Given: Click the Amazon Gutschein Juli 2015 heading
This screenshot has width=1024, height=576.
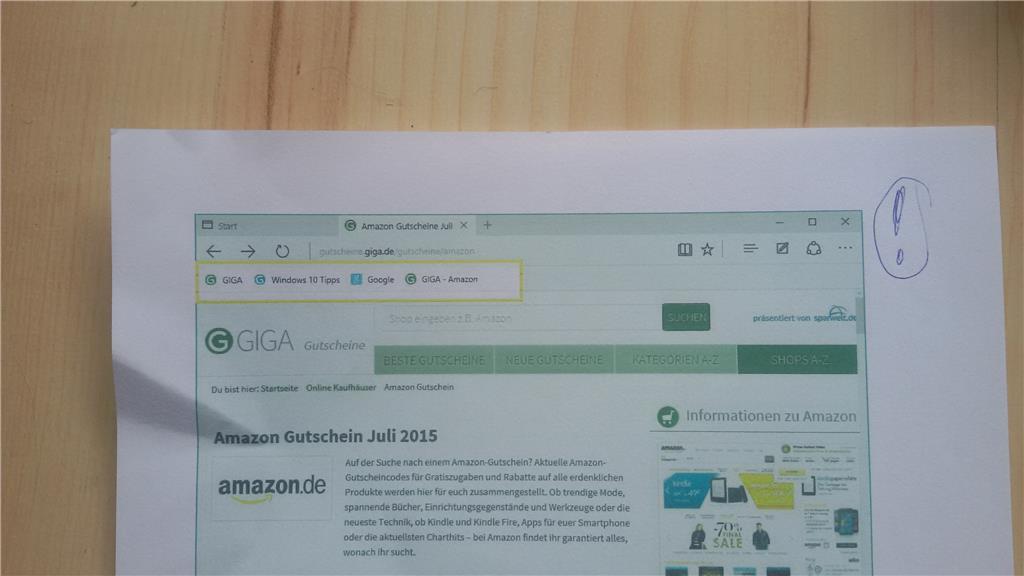Looking at the screenshot, I should pos(325,436).
